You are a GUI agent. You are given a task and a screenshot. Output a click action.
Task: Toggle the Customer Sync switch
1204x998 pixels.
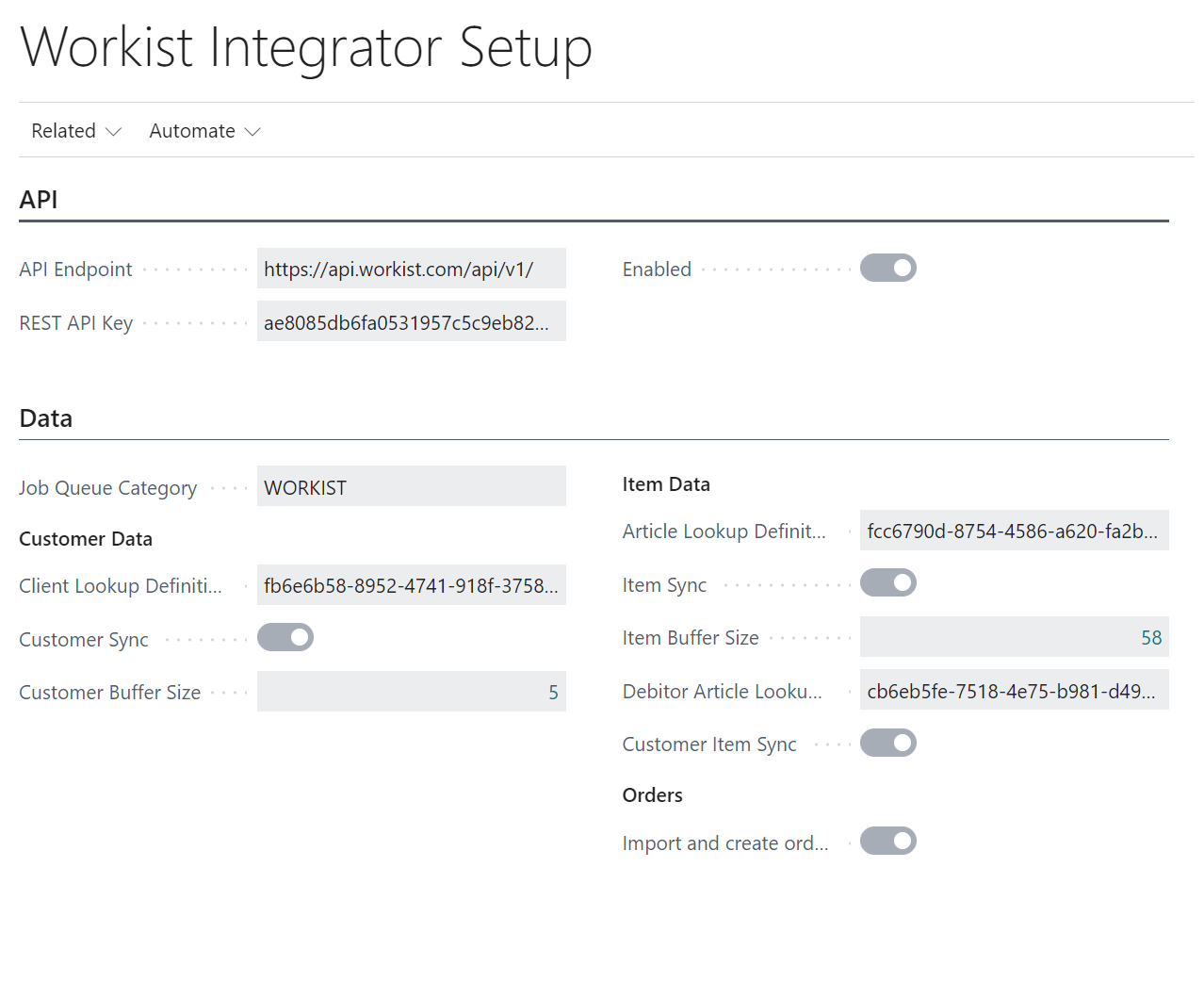click(x=285, y=638)
